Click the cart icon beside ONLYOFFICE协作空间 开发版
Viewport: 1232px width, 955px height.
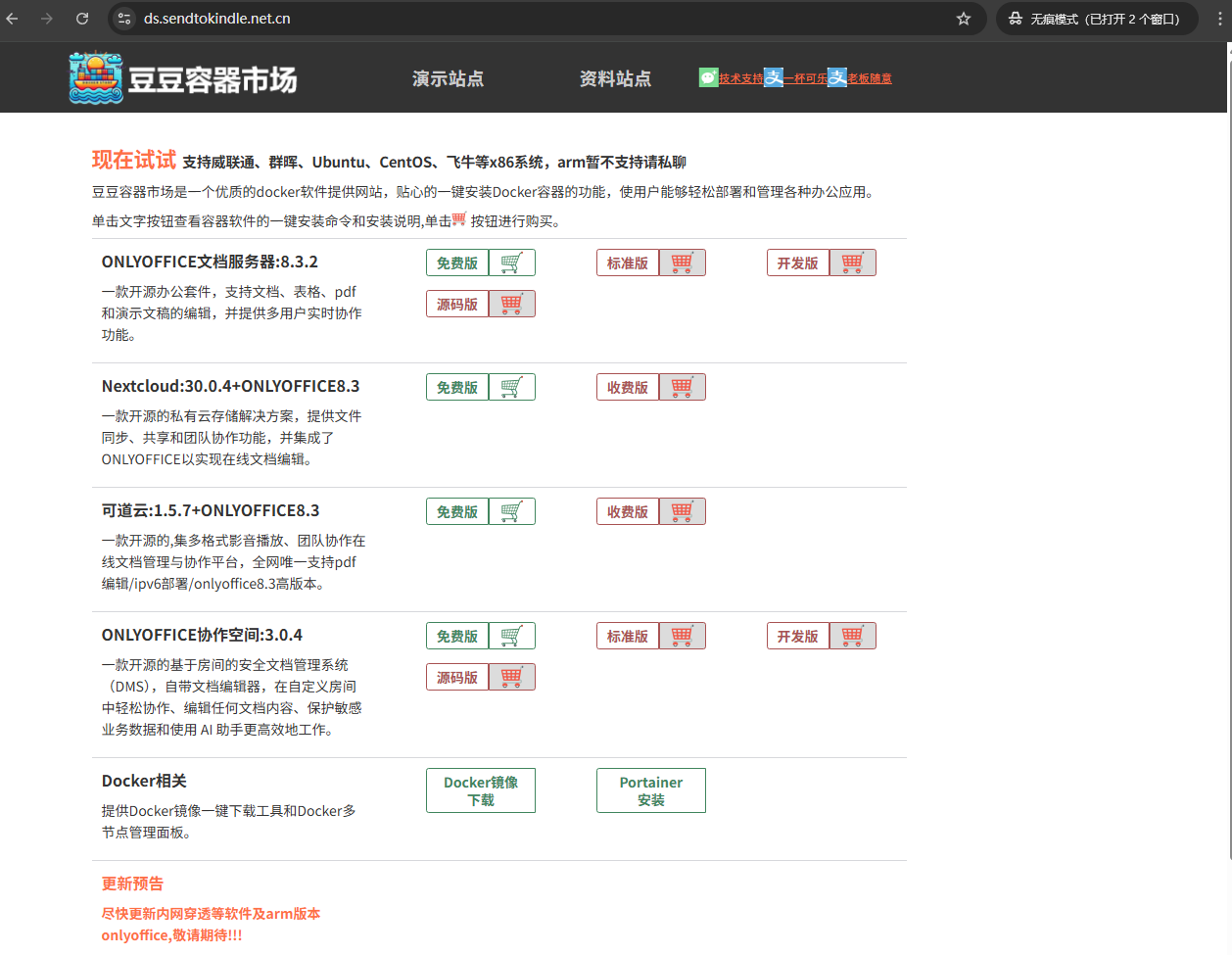pyautogui.click(x=852, y=636)
